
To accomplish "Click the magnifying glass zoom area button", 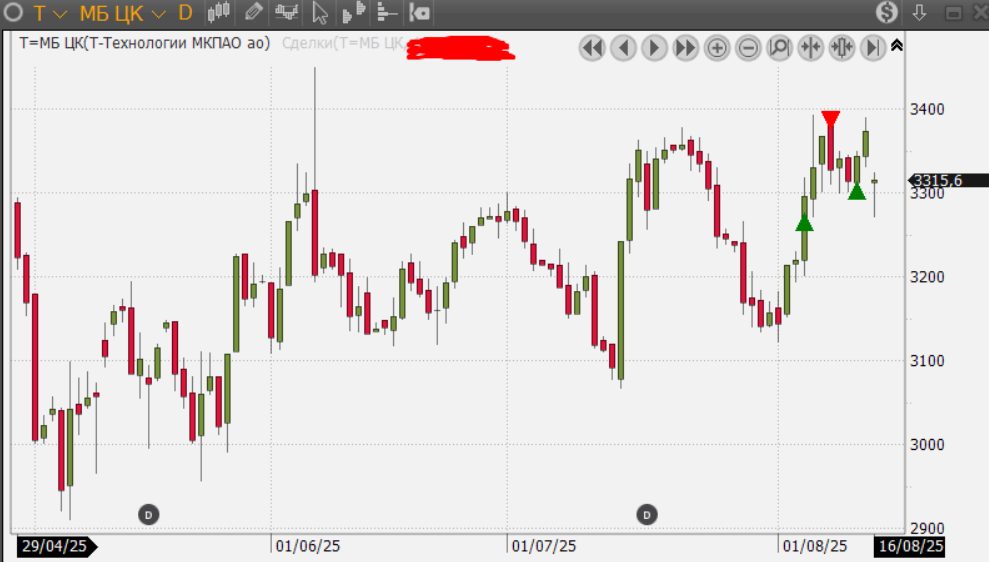I will click(779, 47).
